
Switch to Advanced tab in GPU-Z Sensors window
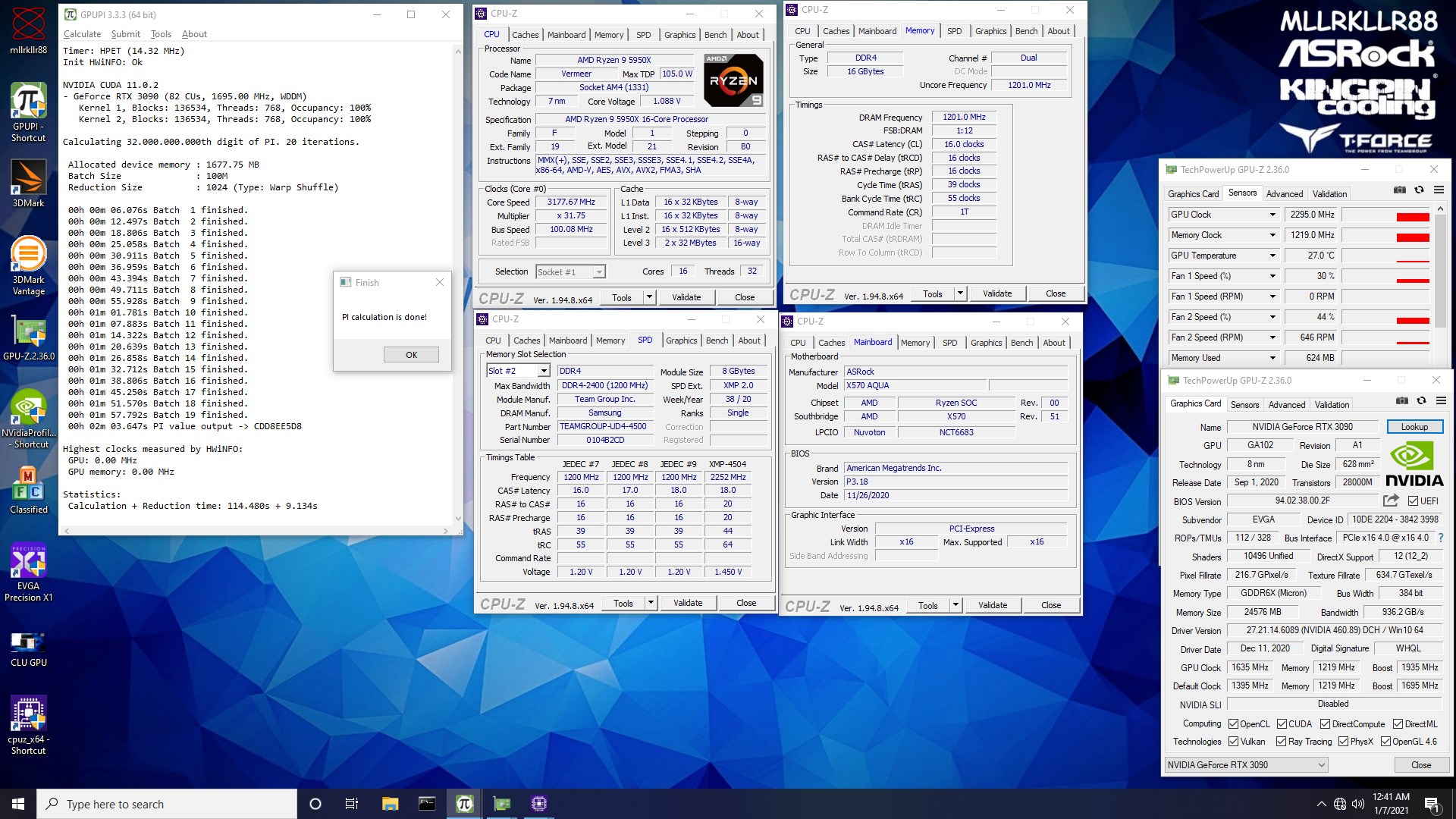1285,194
